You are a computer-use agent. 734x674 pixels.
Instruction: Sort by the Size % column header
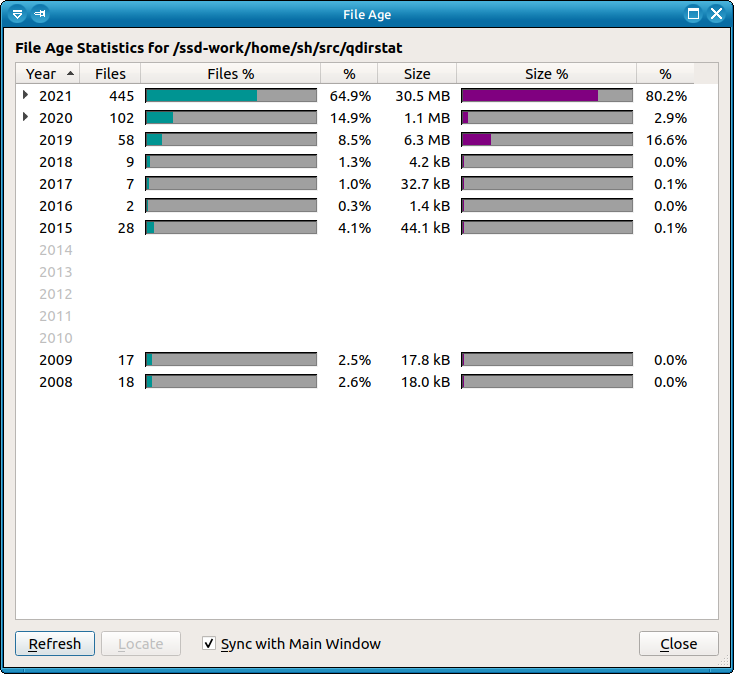click(x=546, y=73)
